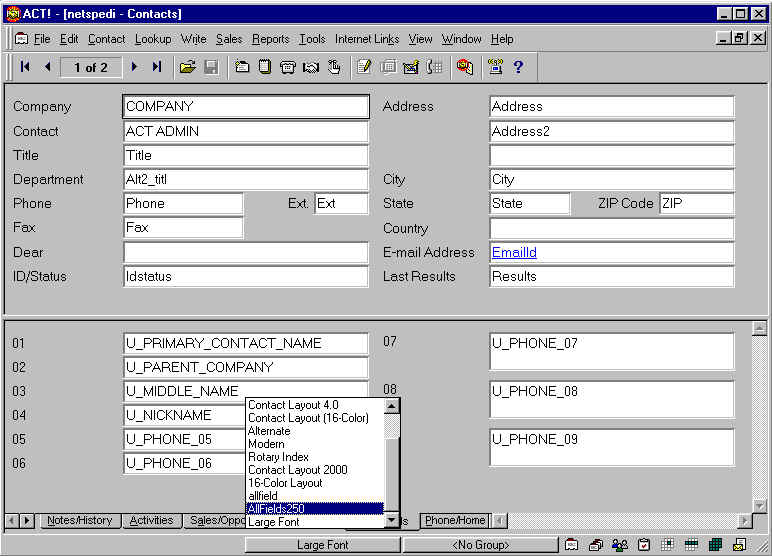Create e-mail message from toolbar

pos(411,66)
